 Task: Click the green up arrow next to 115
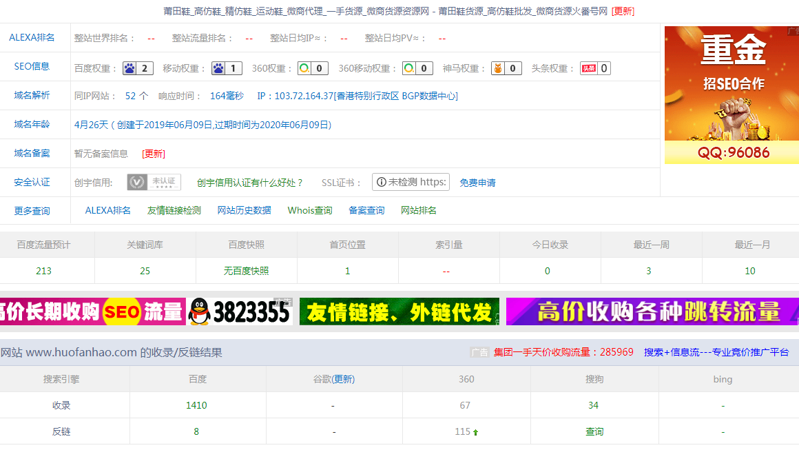tap(475, 432)
